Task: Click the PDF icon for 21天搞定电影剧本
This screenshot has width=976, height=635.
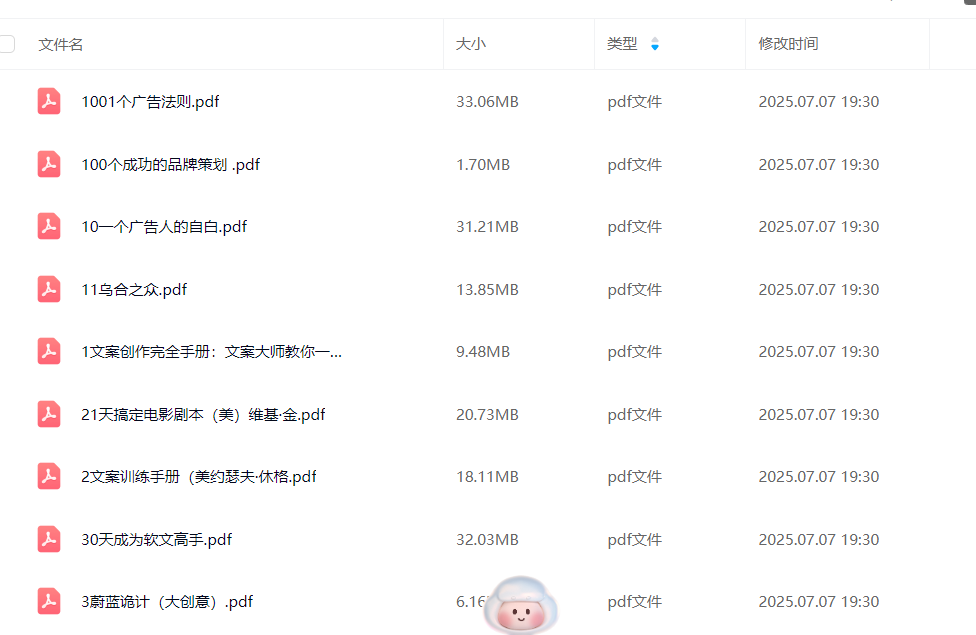Action: 49,414
